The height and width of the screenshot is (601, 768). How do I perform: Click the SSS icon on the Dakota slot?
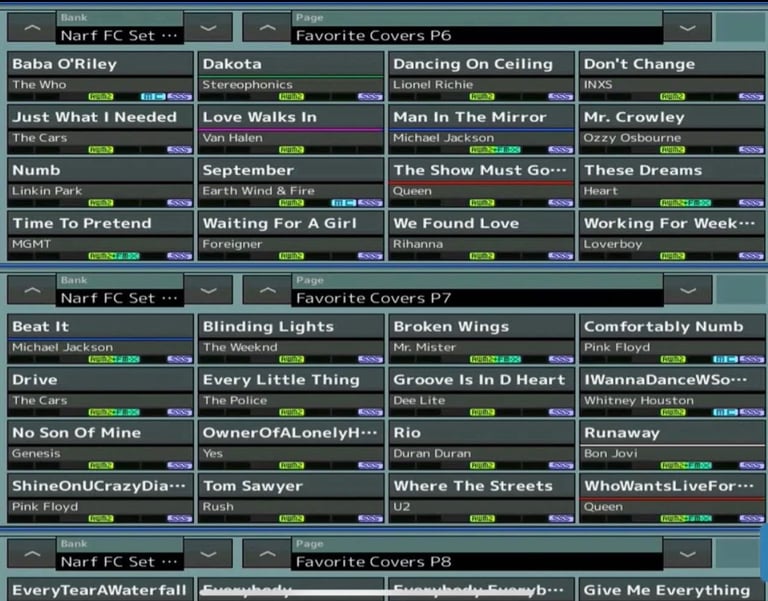click(x=370, y=96)
